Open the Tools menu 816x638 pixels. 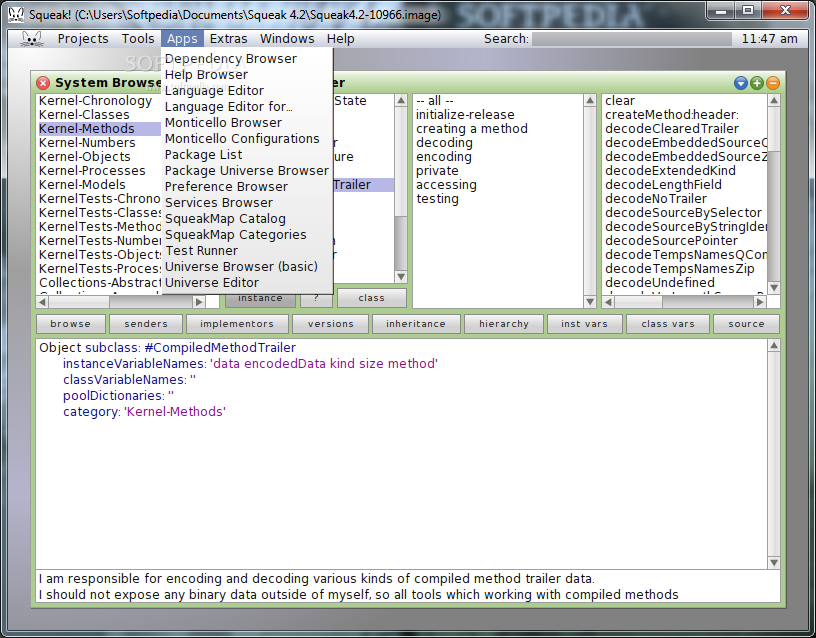tap(138, 39)
